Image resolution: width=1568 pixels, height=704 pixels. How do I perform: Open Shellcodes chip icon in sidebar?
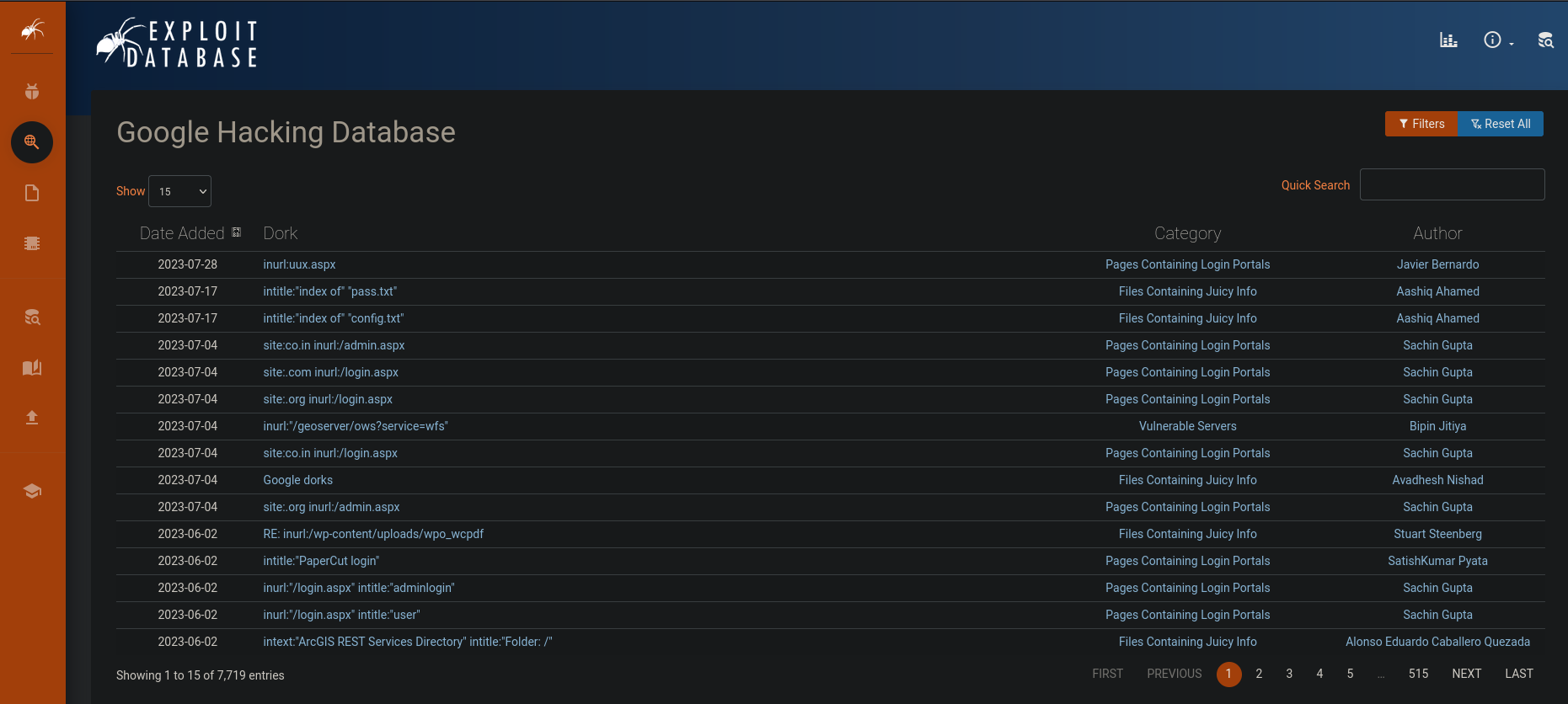[x=32, y=243]
